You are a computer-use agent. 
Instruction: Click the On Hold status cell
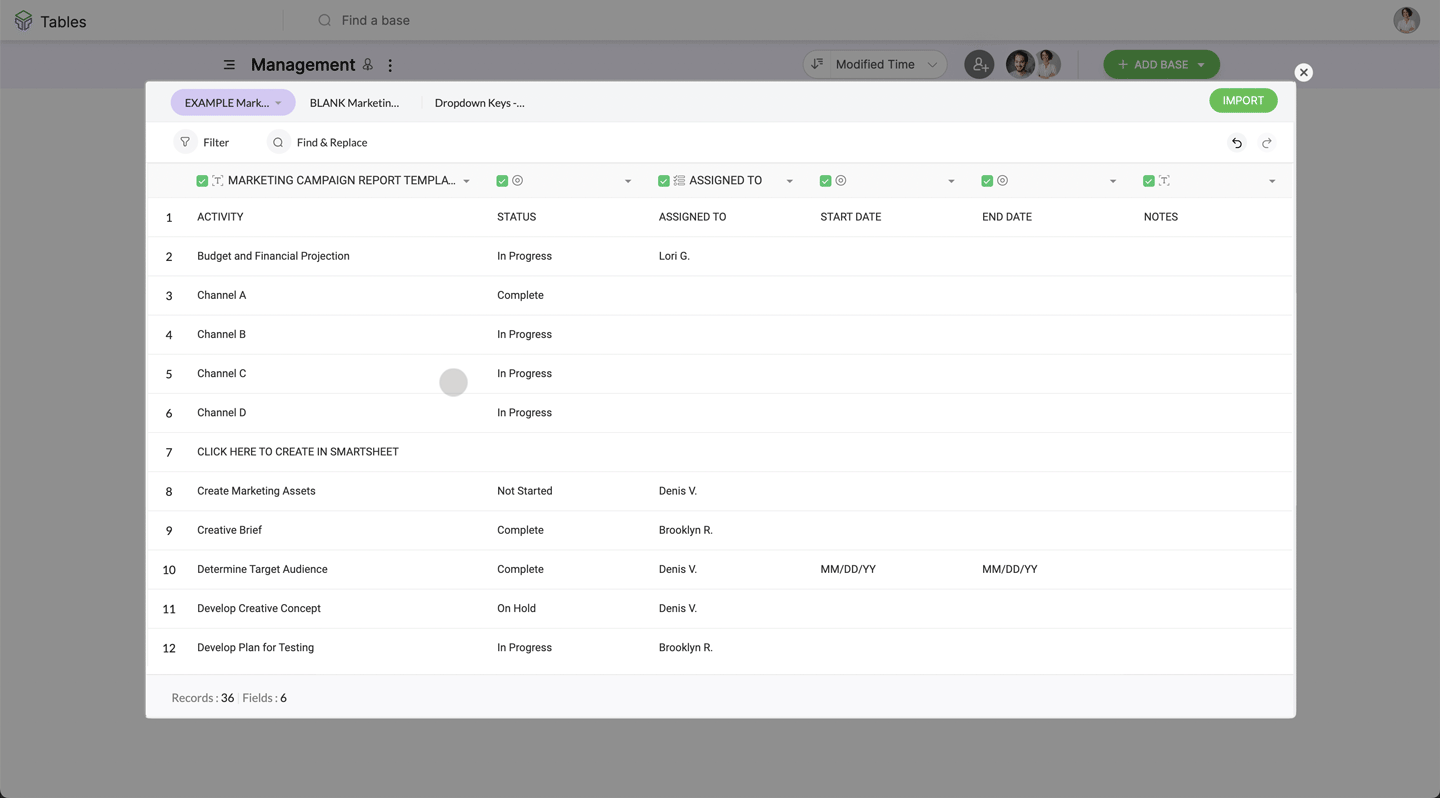tap(516, 608)
